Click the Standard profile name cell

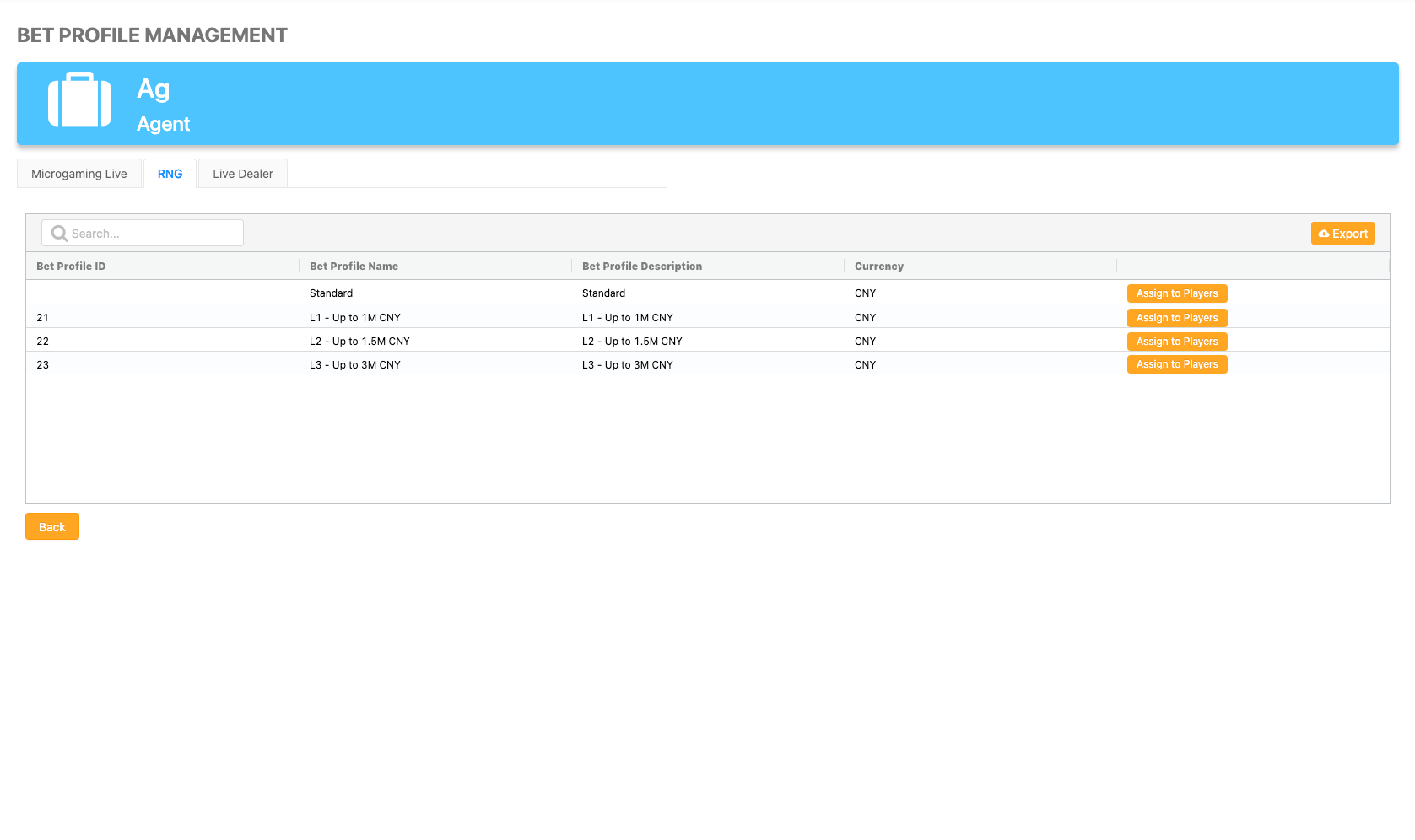click(x=331, y=293)
